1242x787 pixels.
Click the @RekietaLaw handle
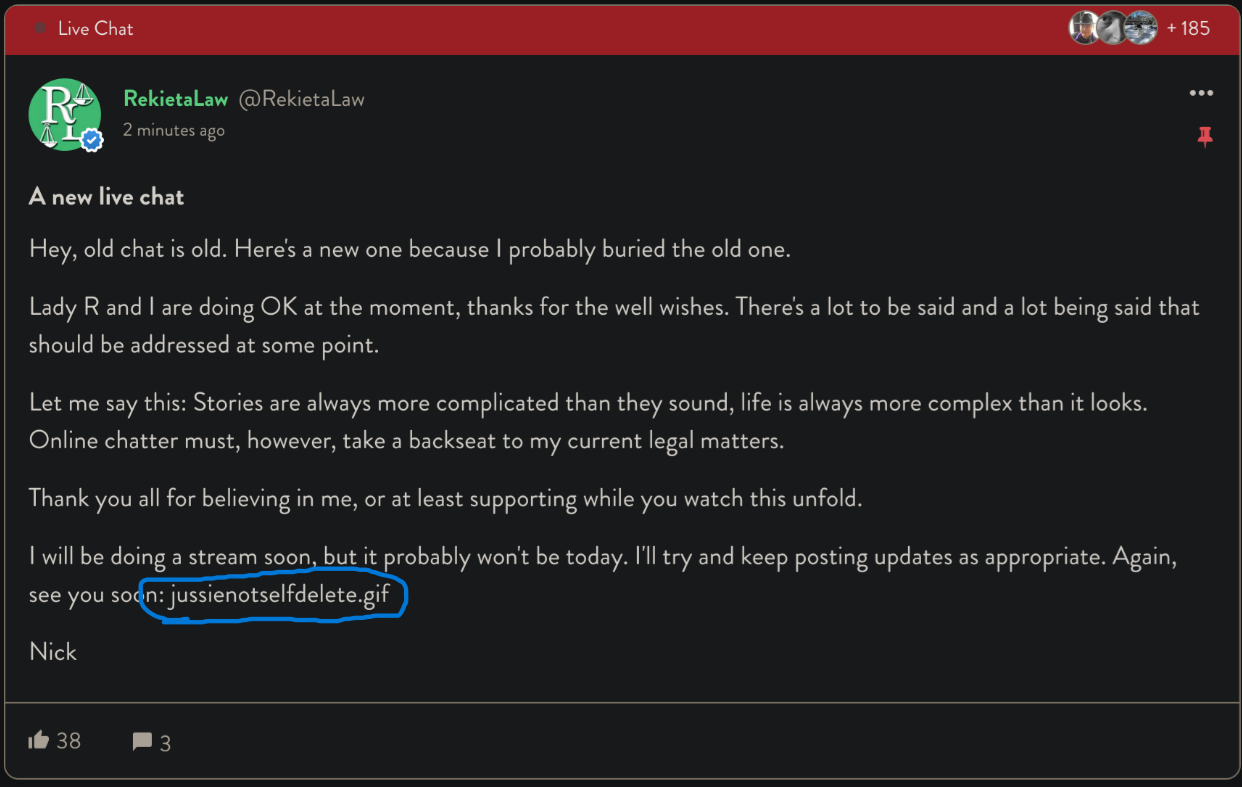click(301, 99)
